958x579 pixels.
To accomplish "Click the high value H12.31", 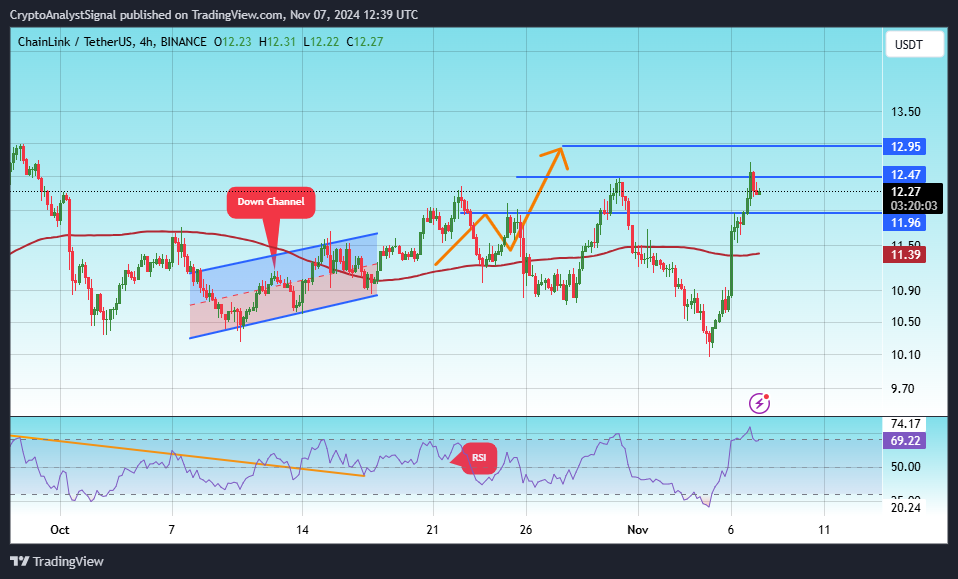I will (x=277, y=42).
